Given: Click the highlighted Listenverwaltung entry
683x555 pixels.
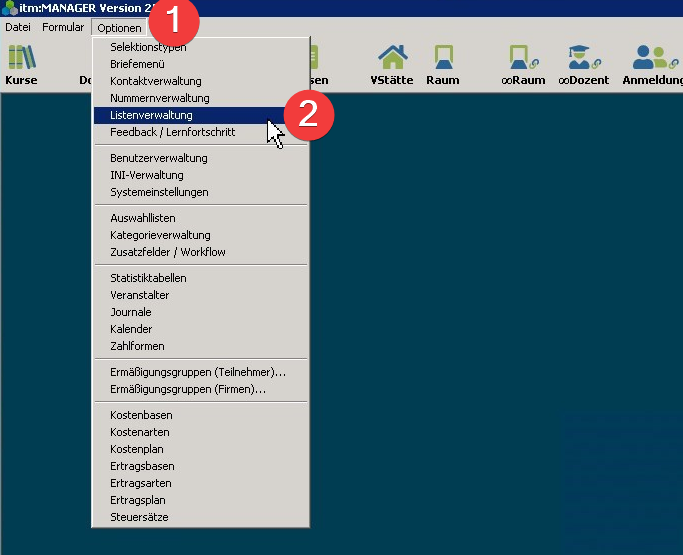Looking at the screenshot, I should (201, 115).
